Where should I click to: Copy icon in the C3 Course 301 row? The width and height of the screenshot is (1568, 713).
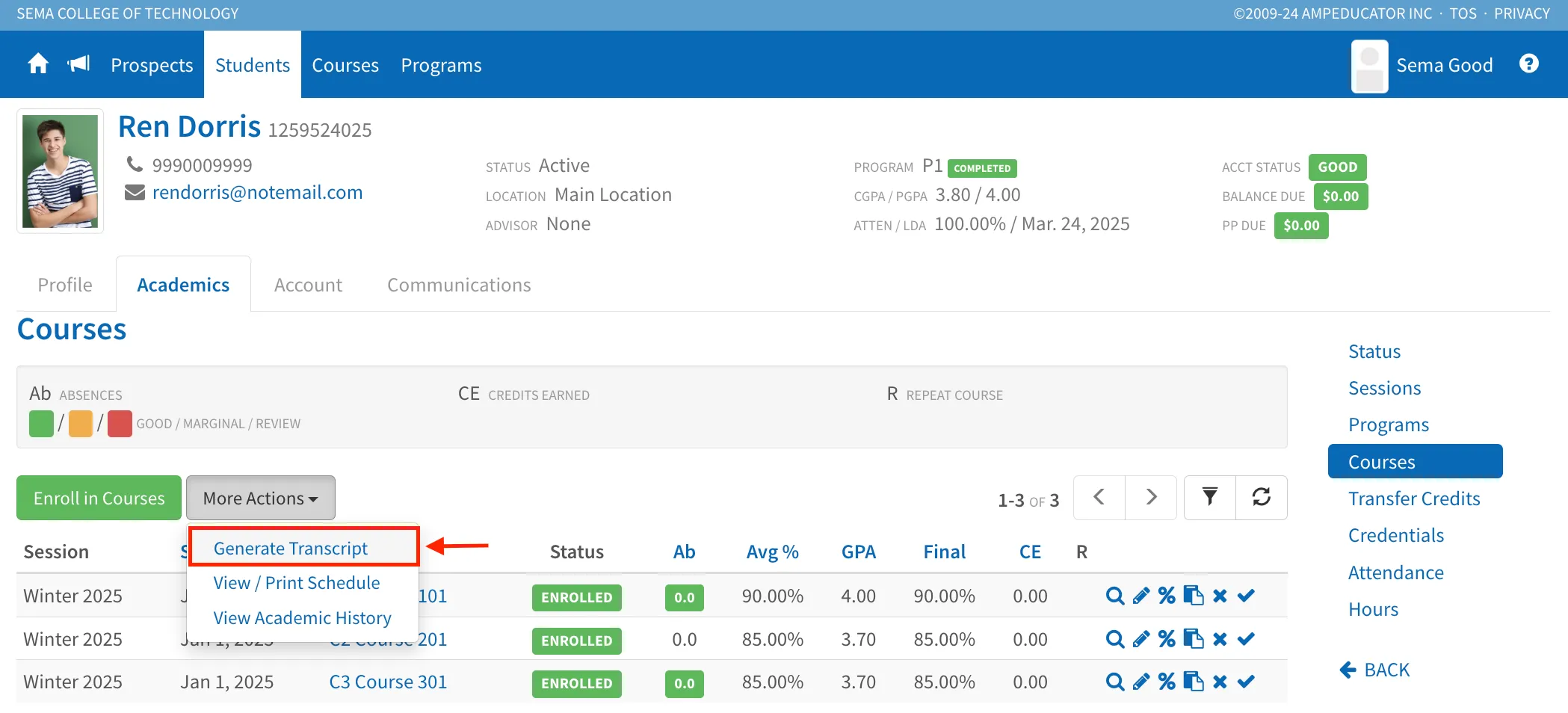(1194, 682)
